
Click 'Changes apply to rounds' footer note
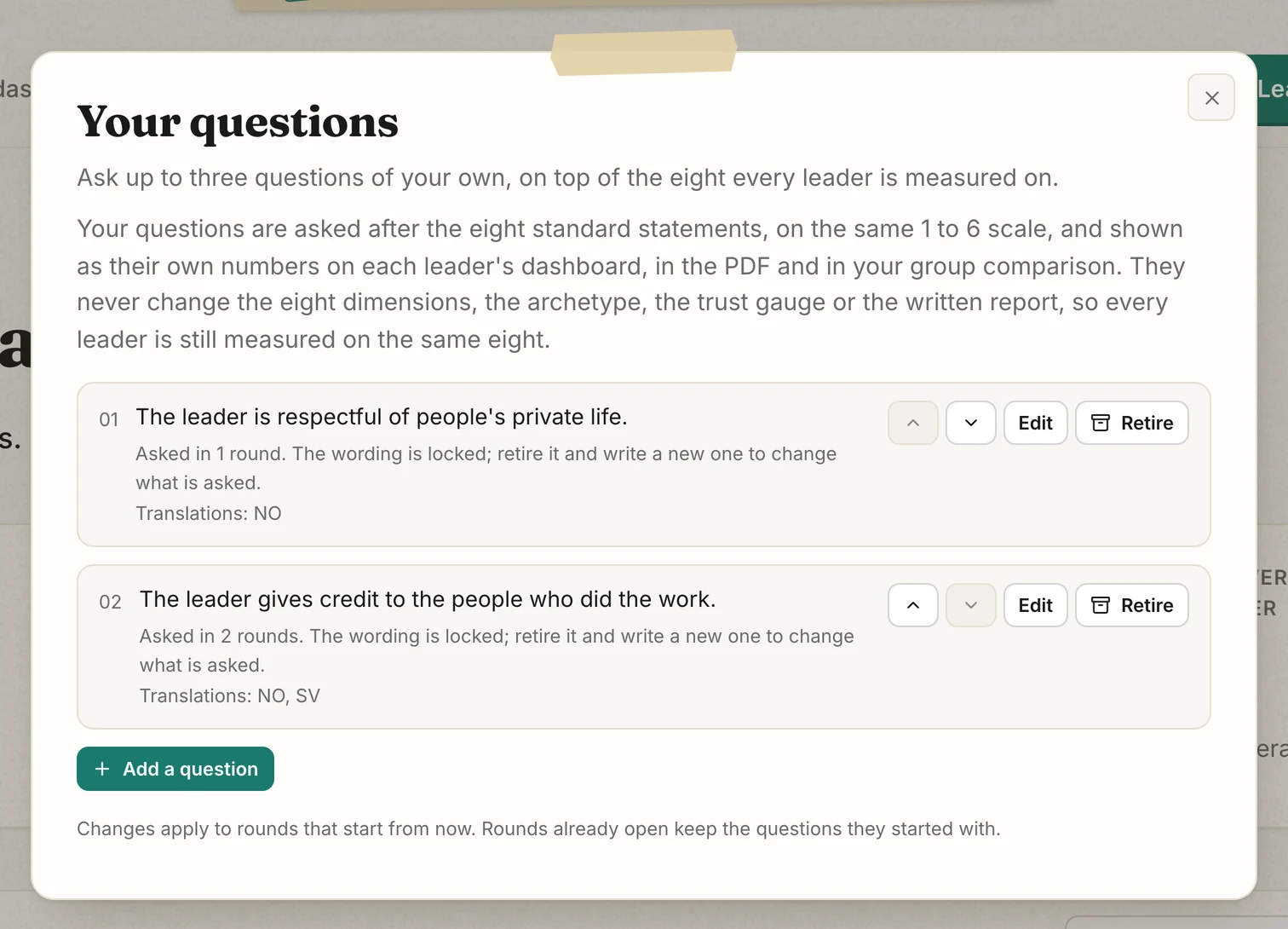(538, 828)
